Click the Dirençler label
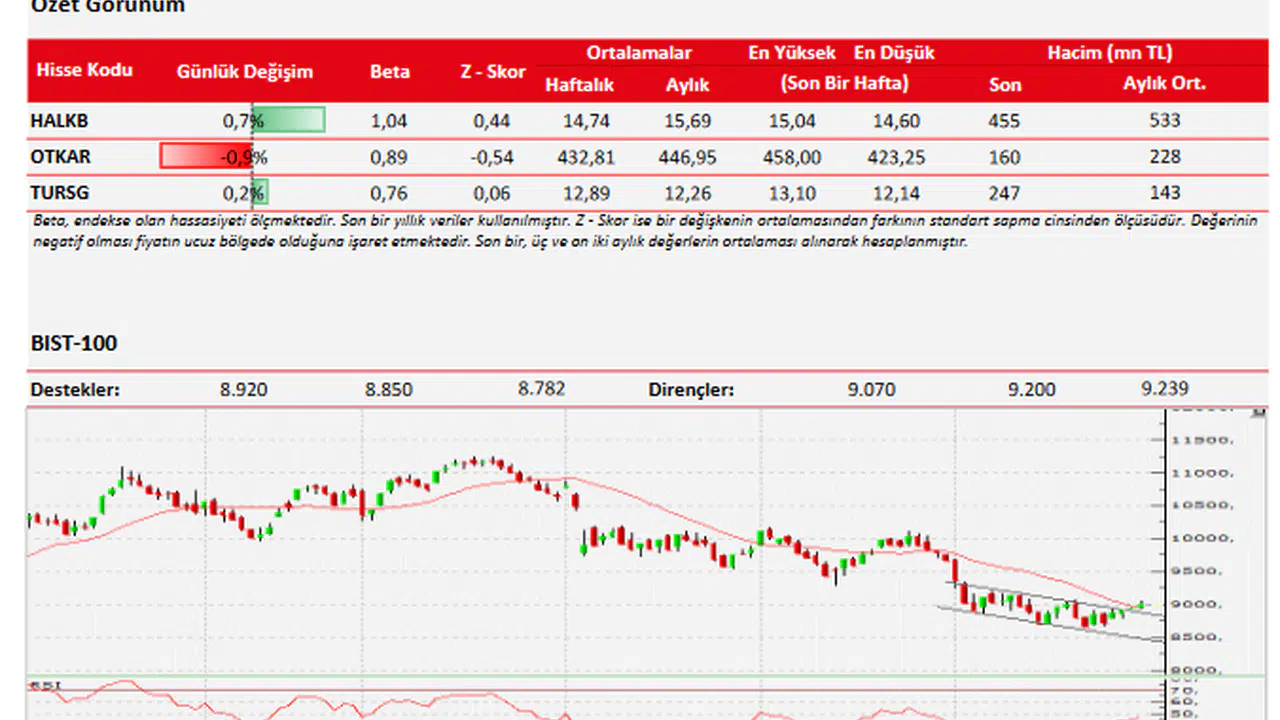 (x=691, y=389)
